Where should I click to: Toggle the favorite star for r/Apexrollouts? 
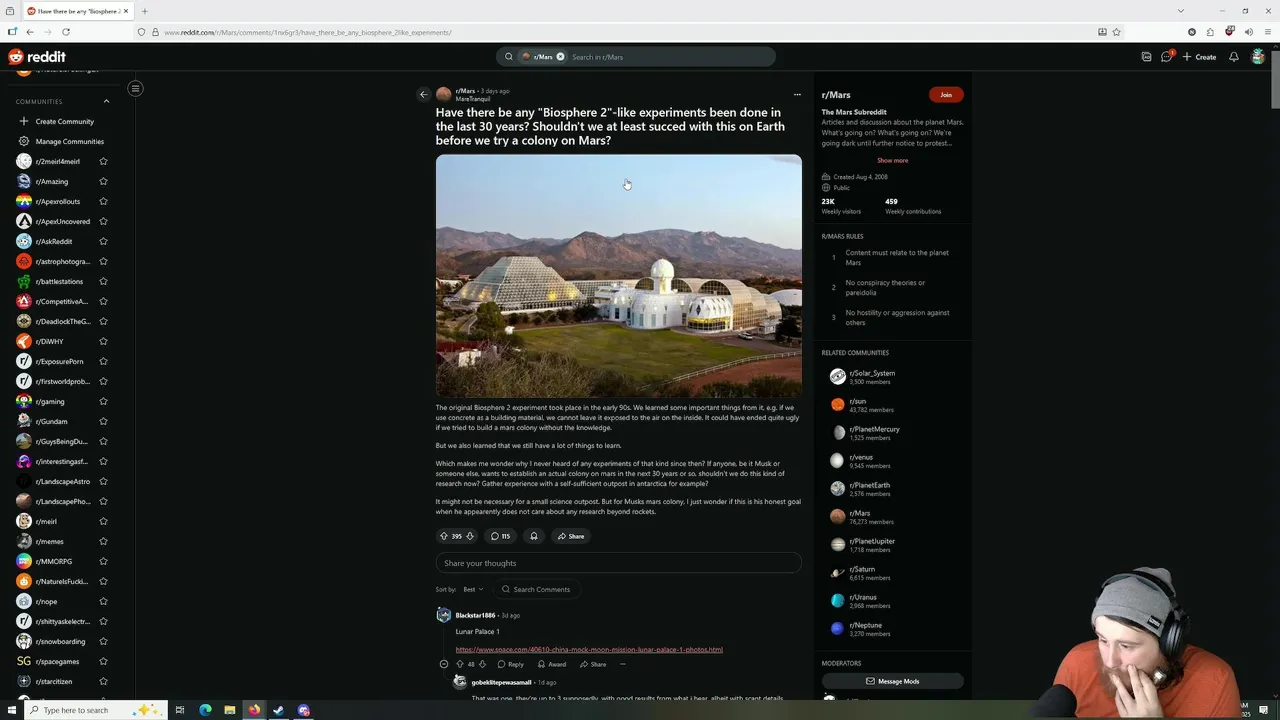pos(103,201)
